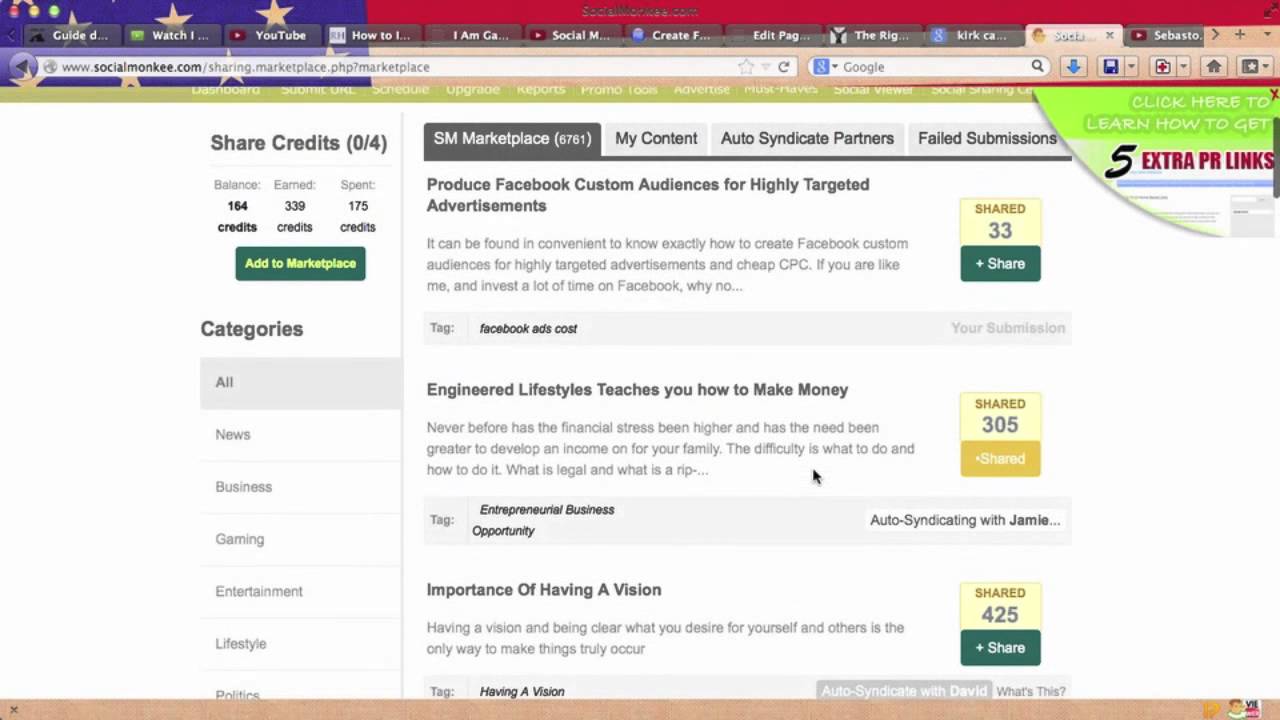Screen dimensions: 1280x720
Task: Click Auto-Syndicating with Jamie... link
Action: click(965, 520)
